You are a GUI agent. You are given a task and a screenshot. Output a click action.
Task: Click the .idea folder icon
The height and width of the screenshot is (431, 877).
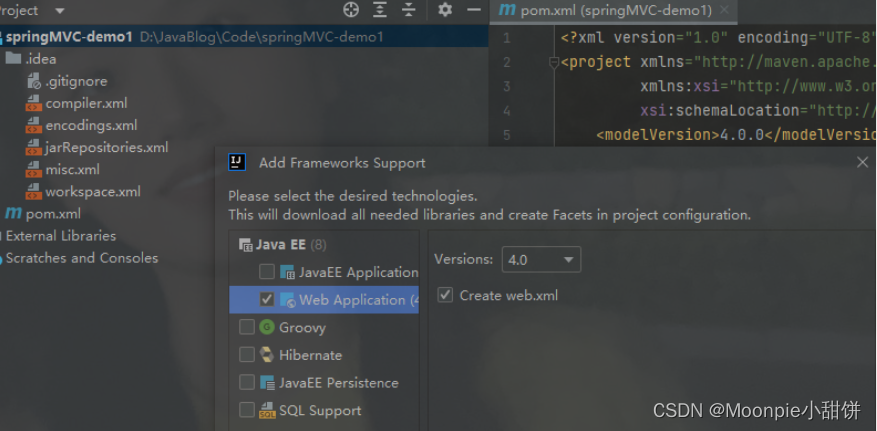tap(13, 58)
